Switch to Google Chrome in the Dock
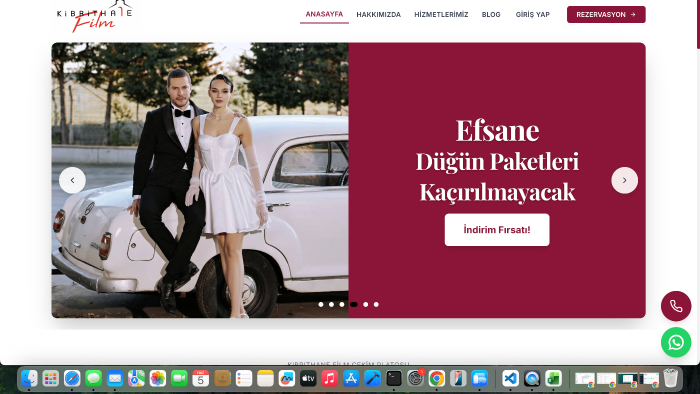Viewport: 700px width, 394px height. click(x=437, y=379)
